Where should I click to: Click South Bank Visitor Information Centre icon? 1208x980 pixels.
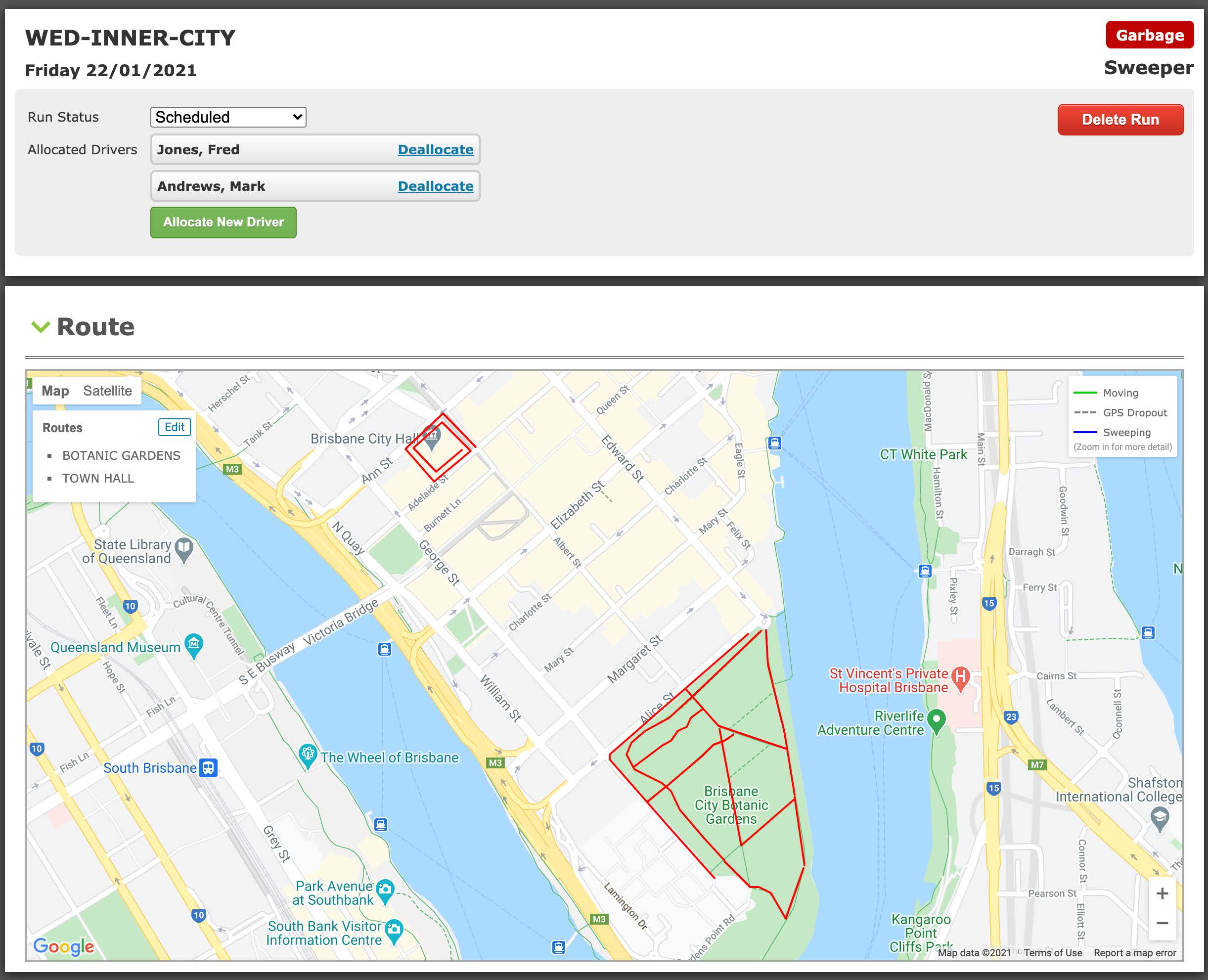(394, 931)
